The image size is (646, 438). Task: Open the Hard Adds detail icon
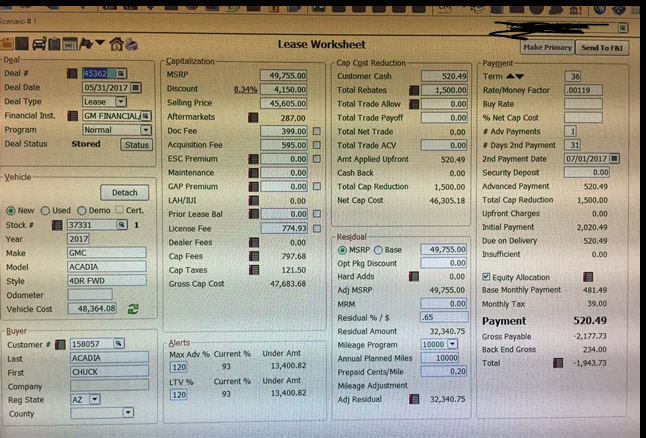414,276
